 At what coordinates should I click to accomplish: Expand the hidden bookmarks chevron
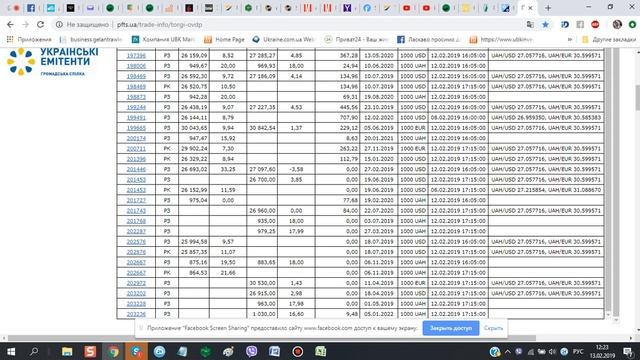click(570, 40)
